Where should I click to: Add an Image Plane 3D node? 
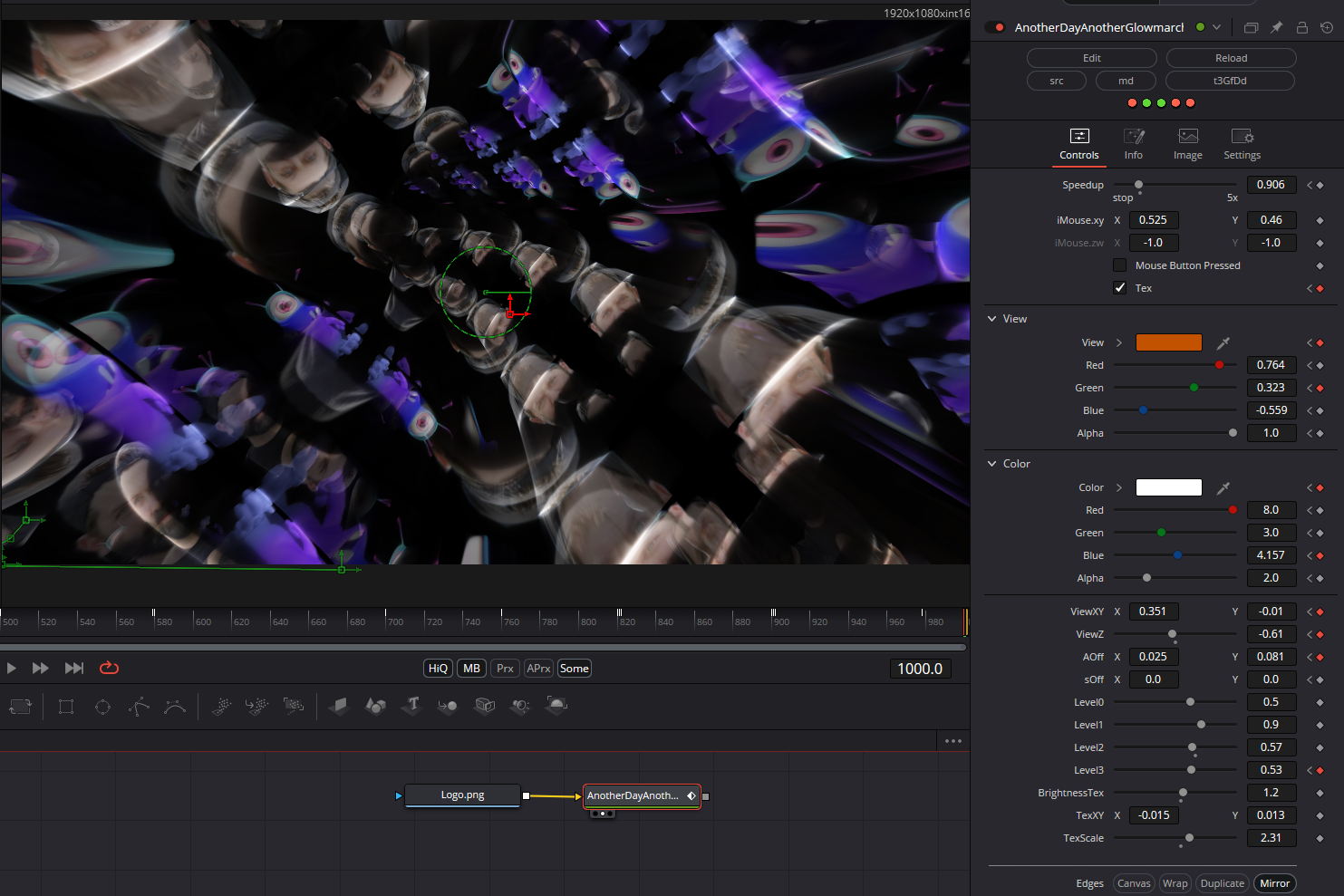coord(340,706)
